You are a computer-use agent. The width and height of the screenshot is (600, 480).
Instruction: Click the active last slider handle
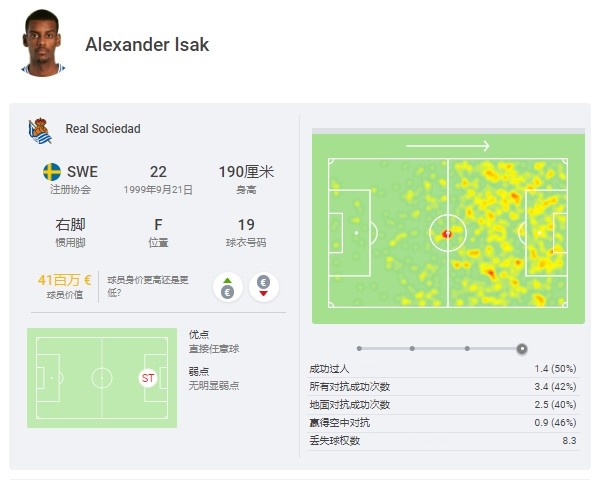pos(522,349)
